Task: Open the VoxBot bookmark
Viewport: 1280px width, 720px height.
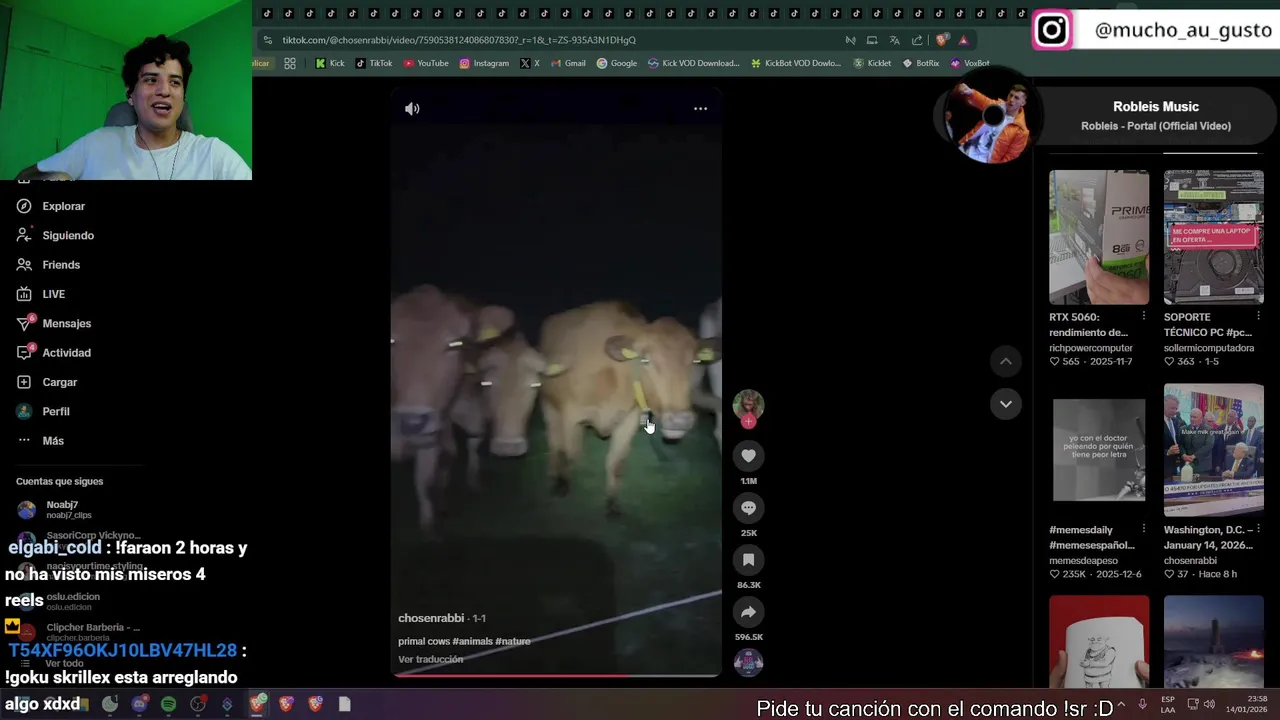Action: coord(970,63)
